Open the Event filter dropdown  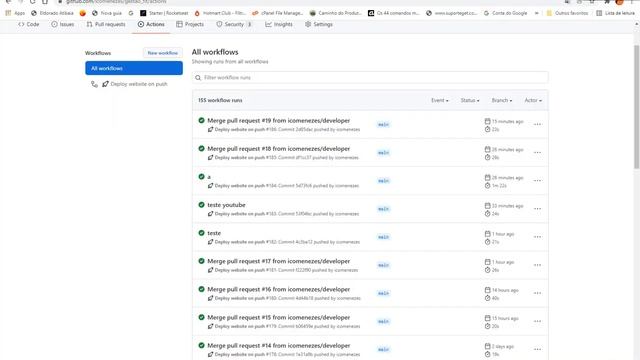[440, 100]
